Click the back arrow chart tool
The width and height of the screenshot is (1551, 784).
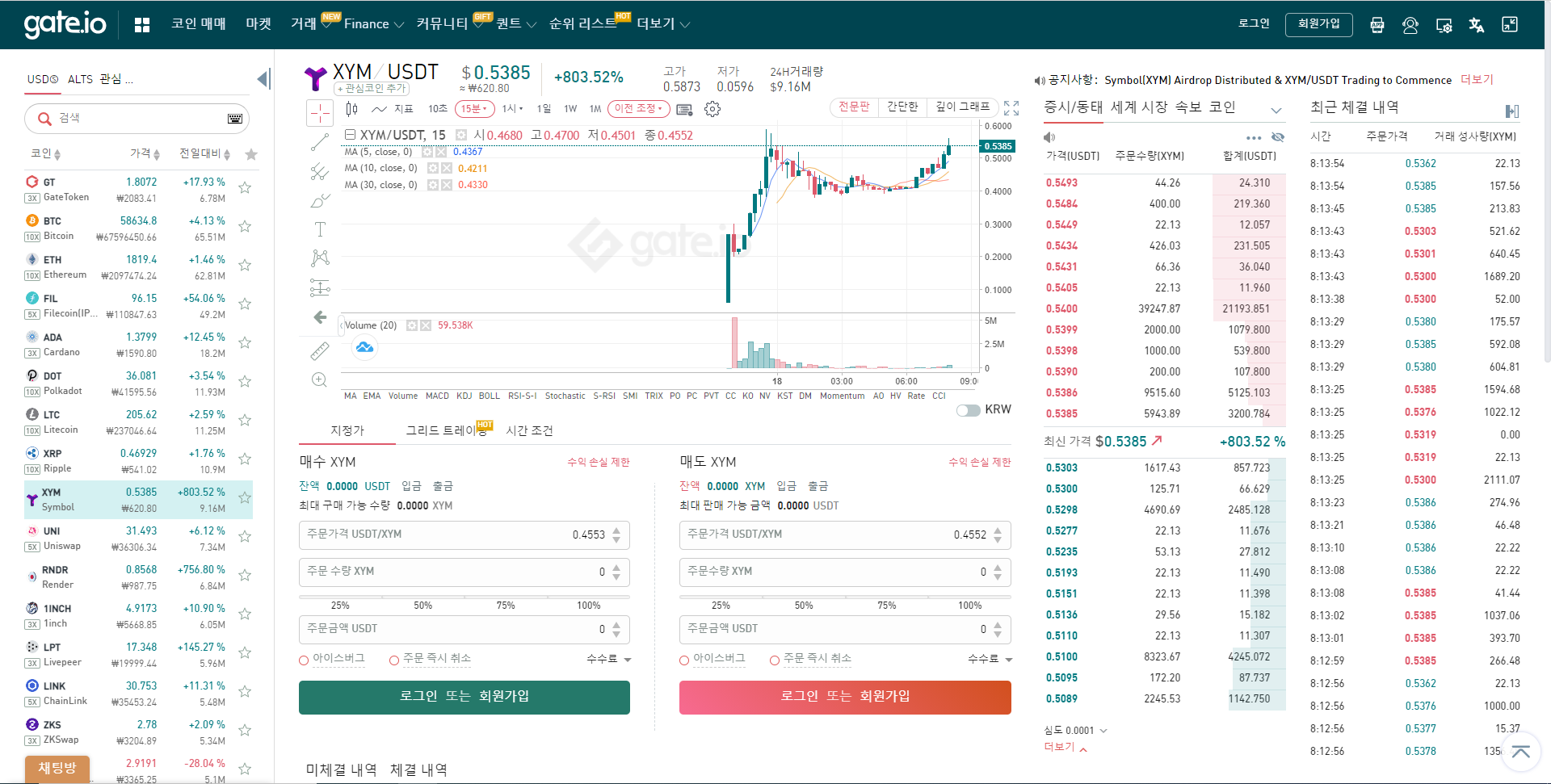point(320,317)
